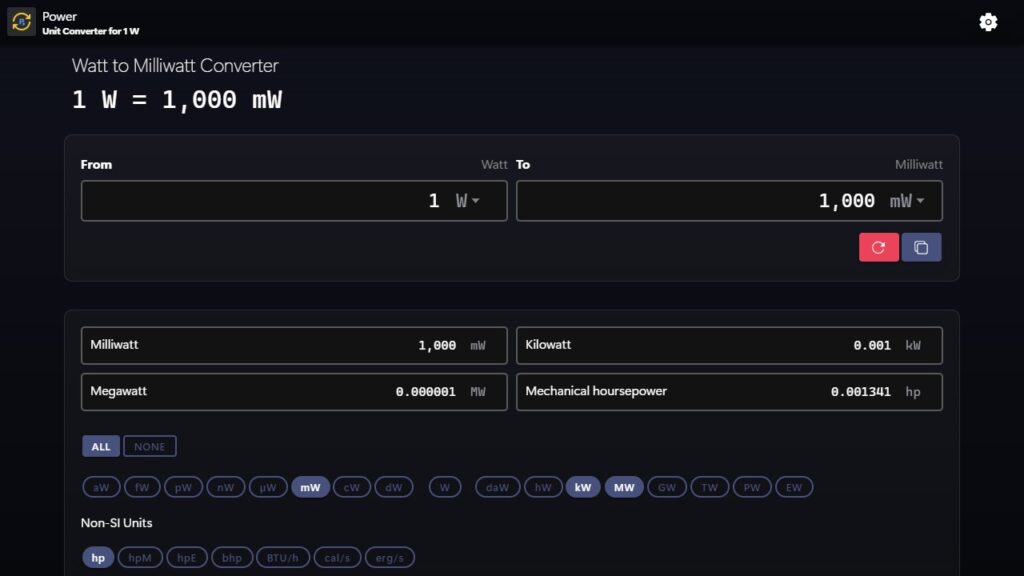Enable the GW unit pill
This screenshot has height=576, width=1024.
tap(667, 487)
